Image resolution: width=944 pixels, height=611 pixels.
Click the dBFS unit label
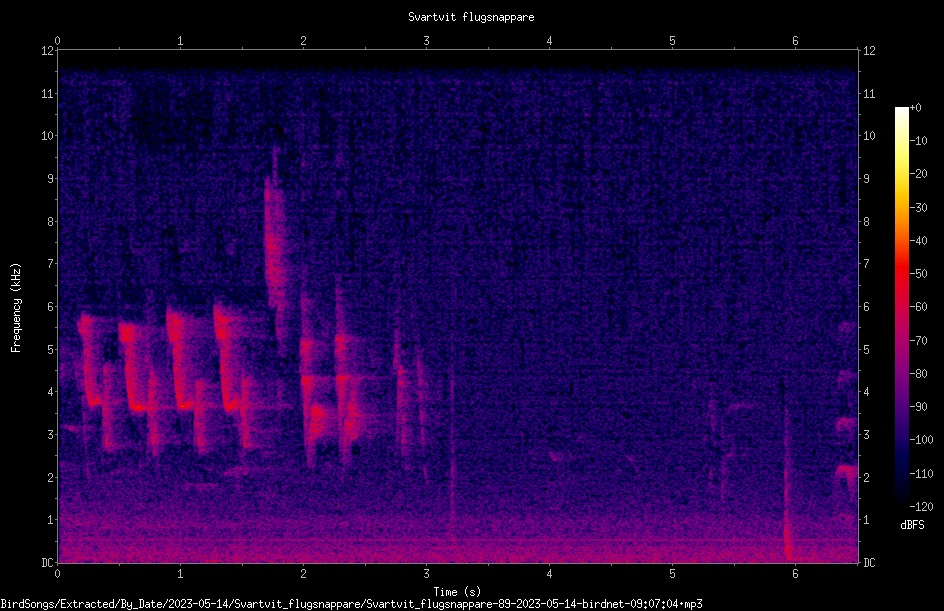point(912,525)
